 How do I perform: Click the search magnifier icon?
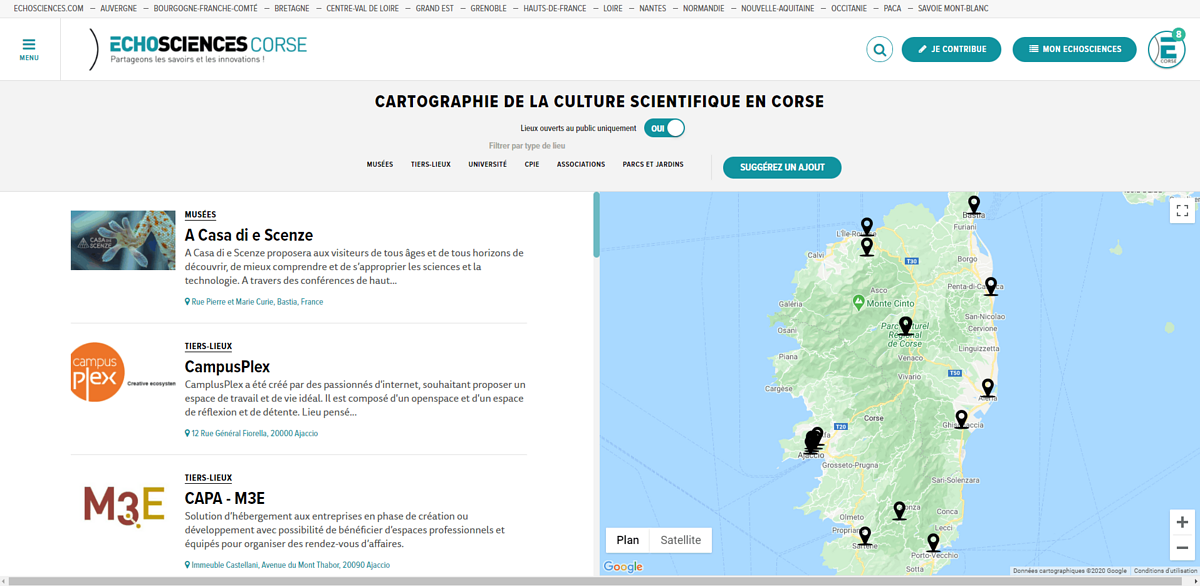[x=880, y=49]
